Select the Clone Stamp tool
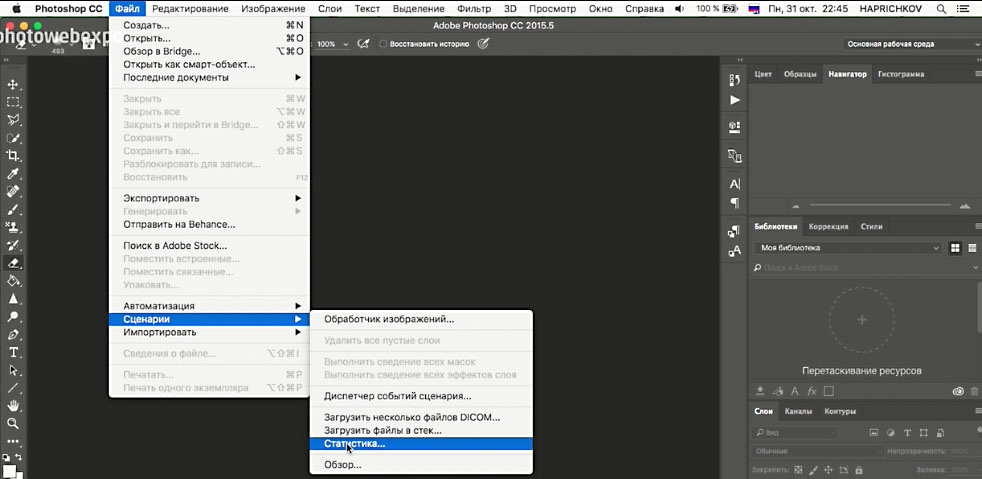Viewport: 982px width, 479px height. (x=13, y=227)
